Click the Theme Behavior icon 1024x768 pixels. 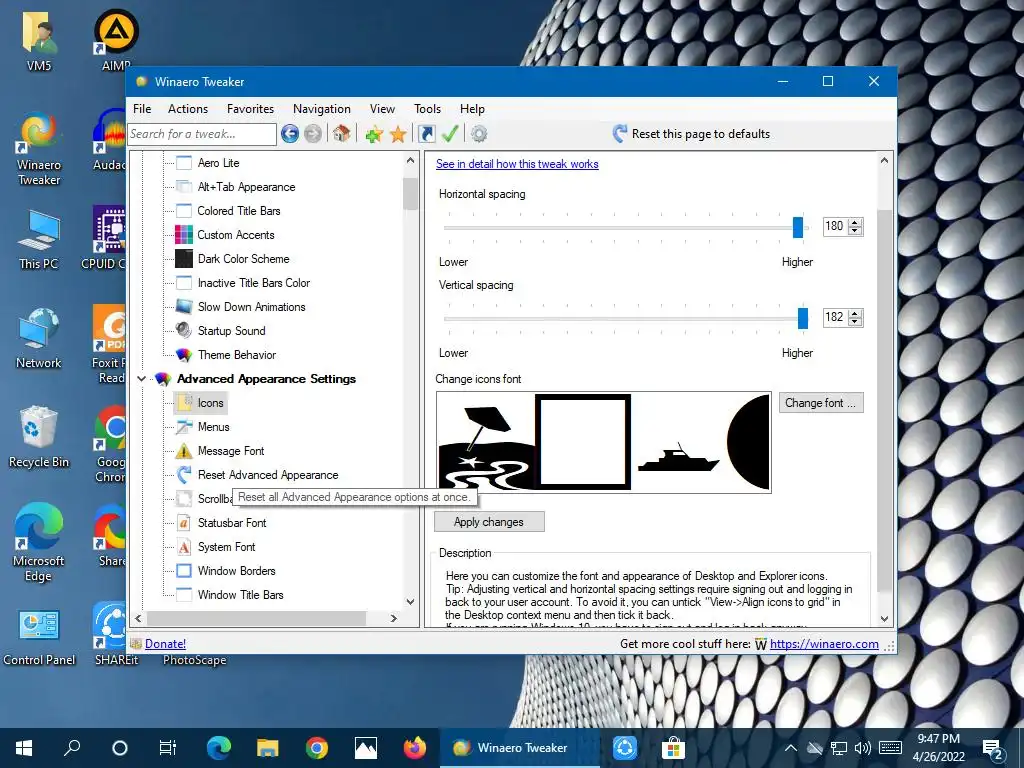pos(184,355)
